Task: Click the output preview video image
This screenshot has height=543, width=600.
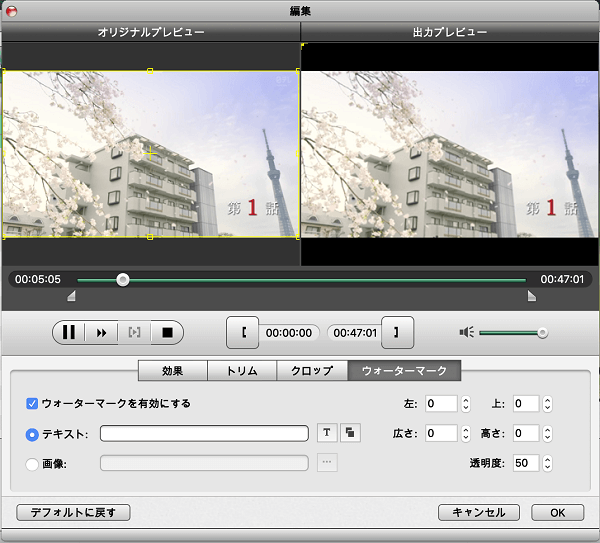Action: pyautogui.click(x=450, y=154)
